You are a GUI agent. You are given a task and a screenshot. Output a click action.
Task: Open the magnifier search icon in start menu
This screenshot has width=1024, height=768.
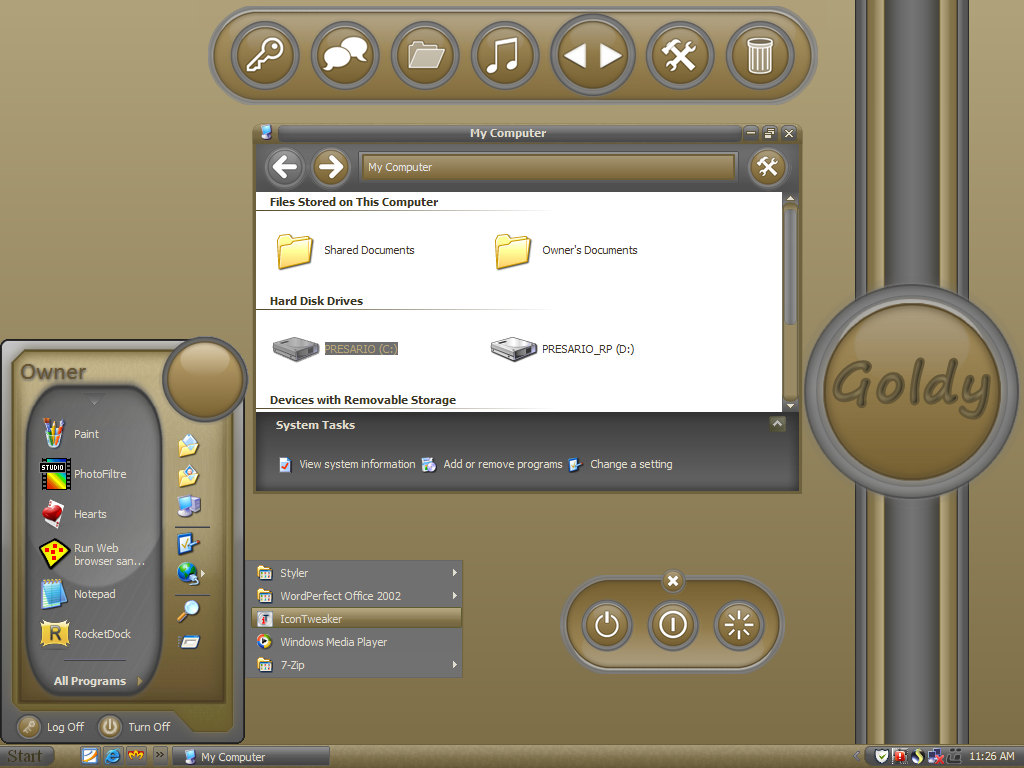pyautogui.click(x=189, y=611)
